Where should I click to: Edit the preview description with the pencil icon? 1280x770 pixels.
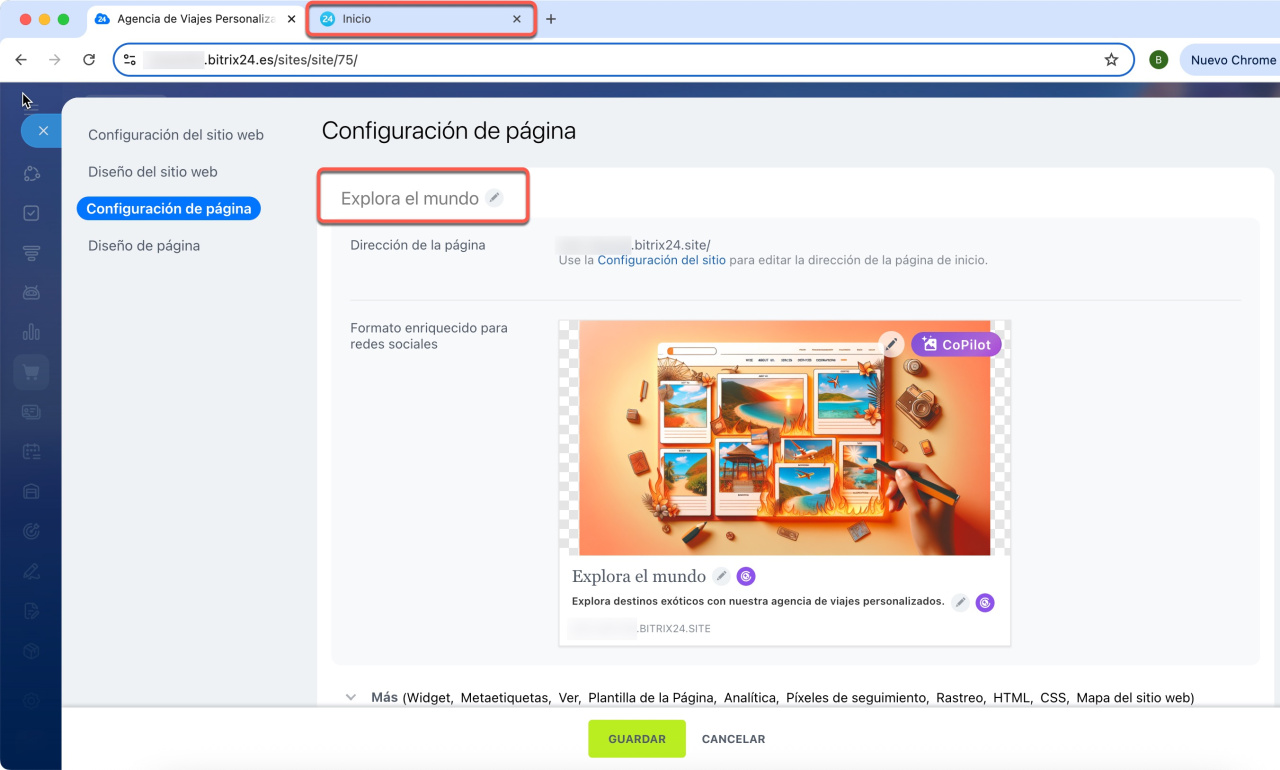pyautogui.click(x=960, y=602)
